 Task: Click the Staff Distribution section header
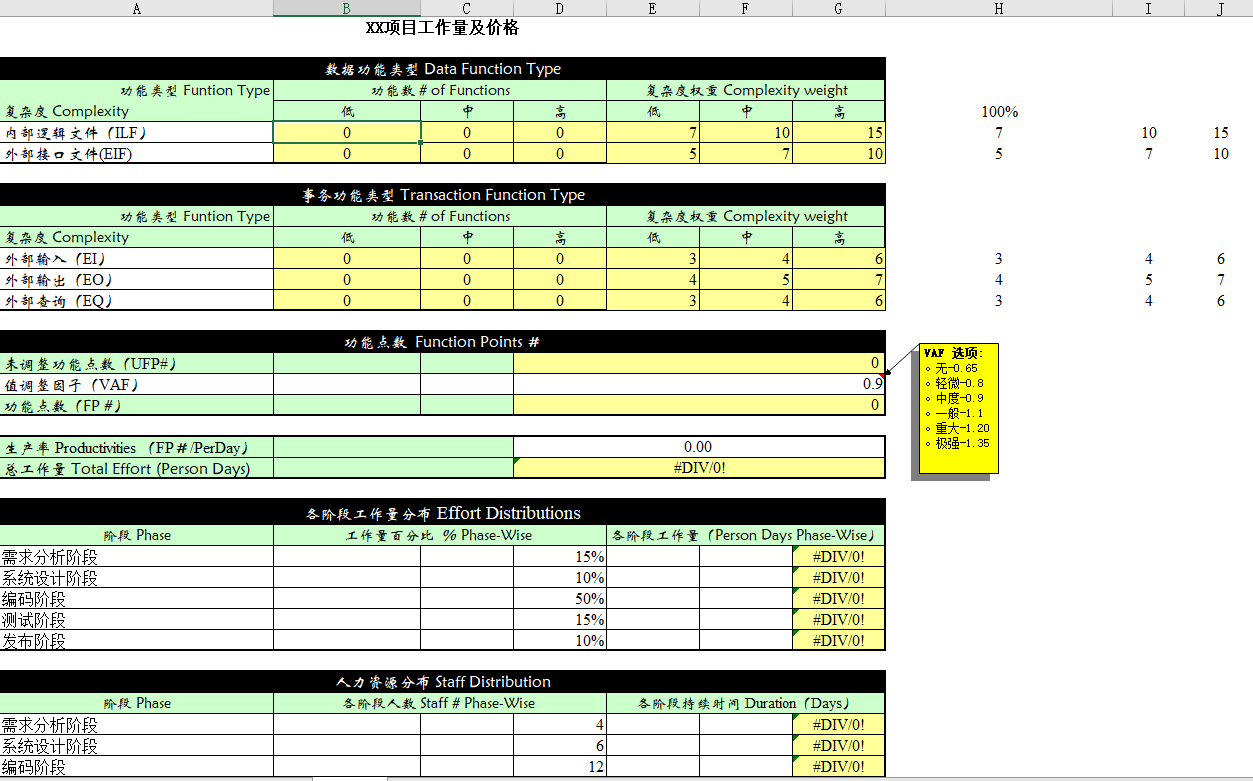click(x=442, y=682)
